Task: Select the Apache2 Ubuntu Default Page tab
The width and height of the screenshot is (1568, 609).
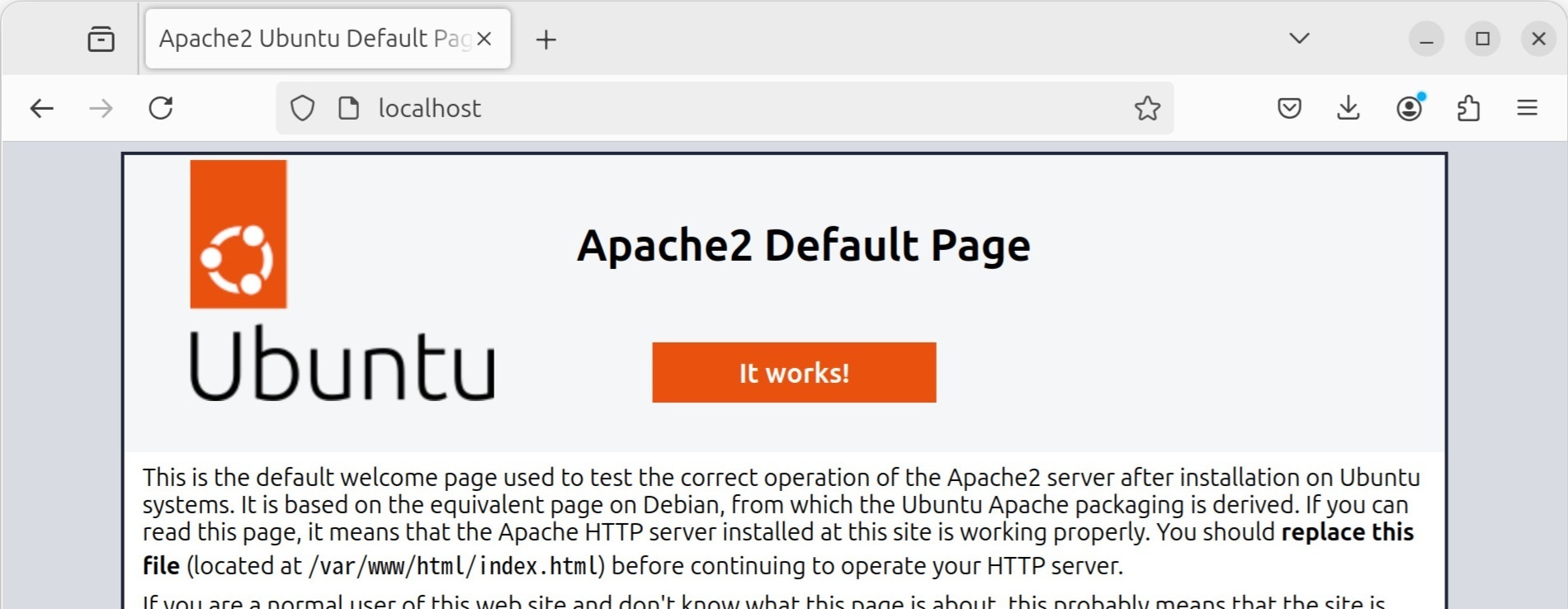Action: point(328,39)
